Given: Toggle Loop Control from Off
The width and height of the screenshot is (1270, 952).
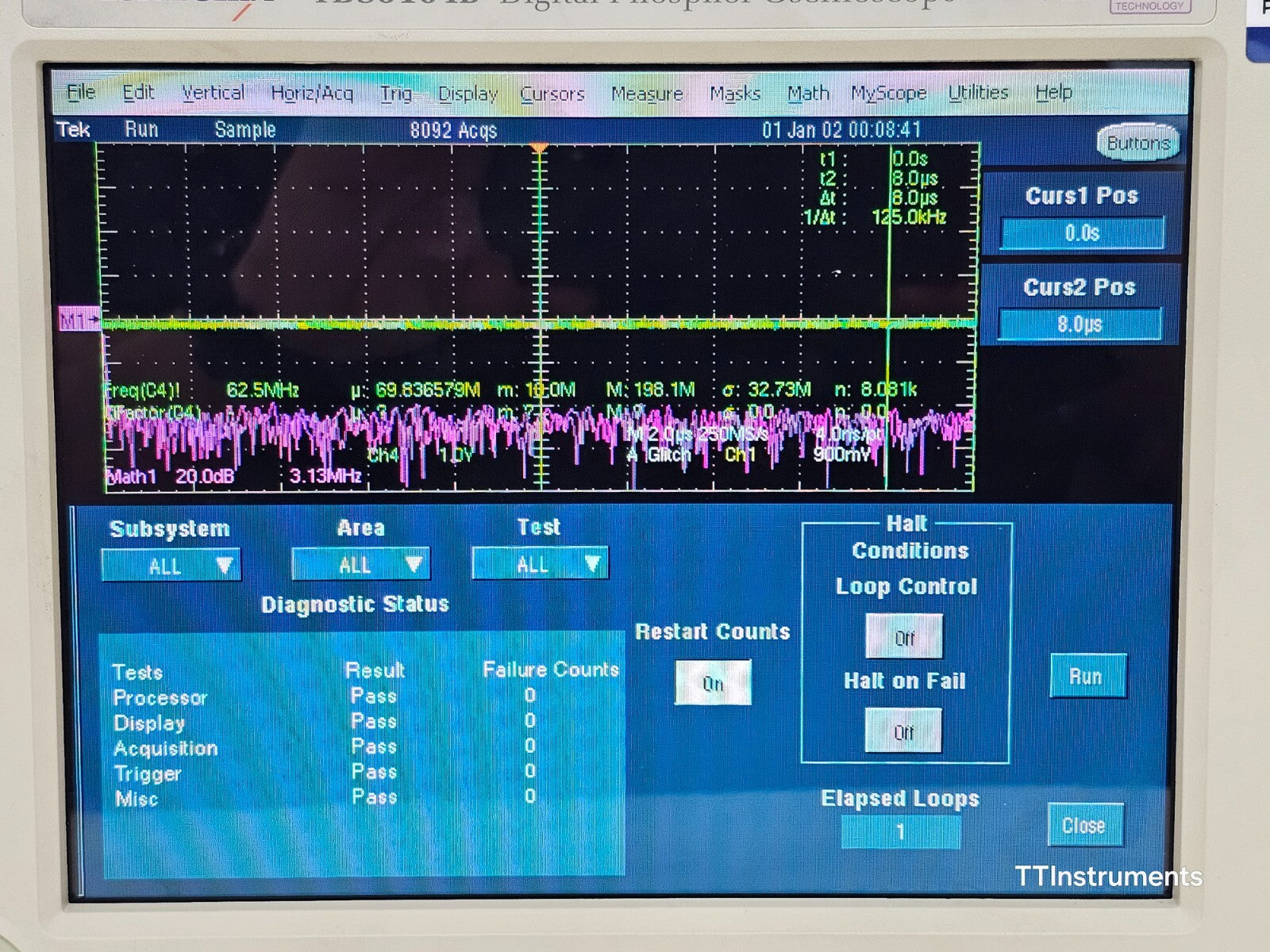Looking at the screenshot, I should 904,635.
